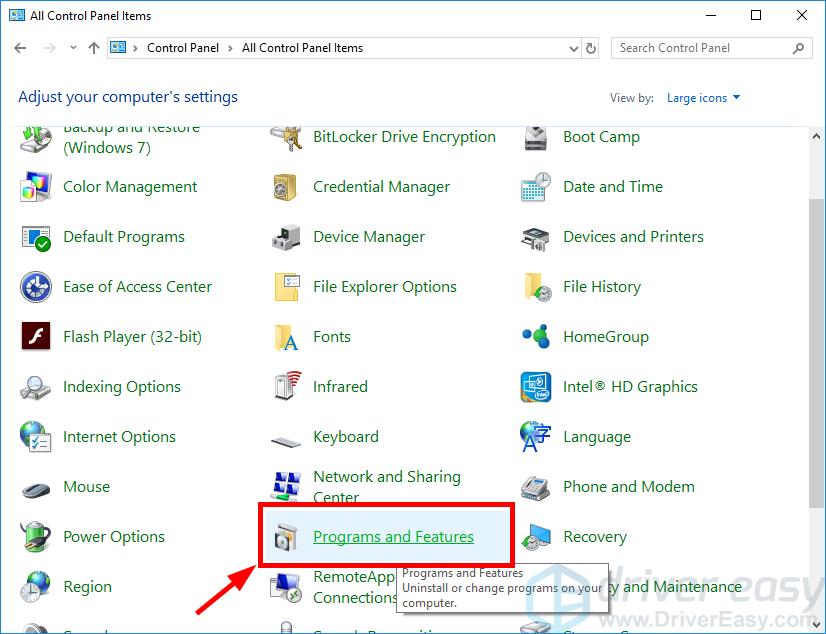Viewport: 826px width, 634px height.
Task: Click the vertical scrollbar up arrow
Action: click(x=816, y=137)
